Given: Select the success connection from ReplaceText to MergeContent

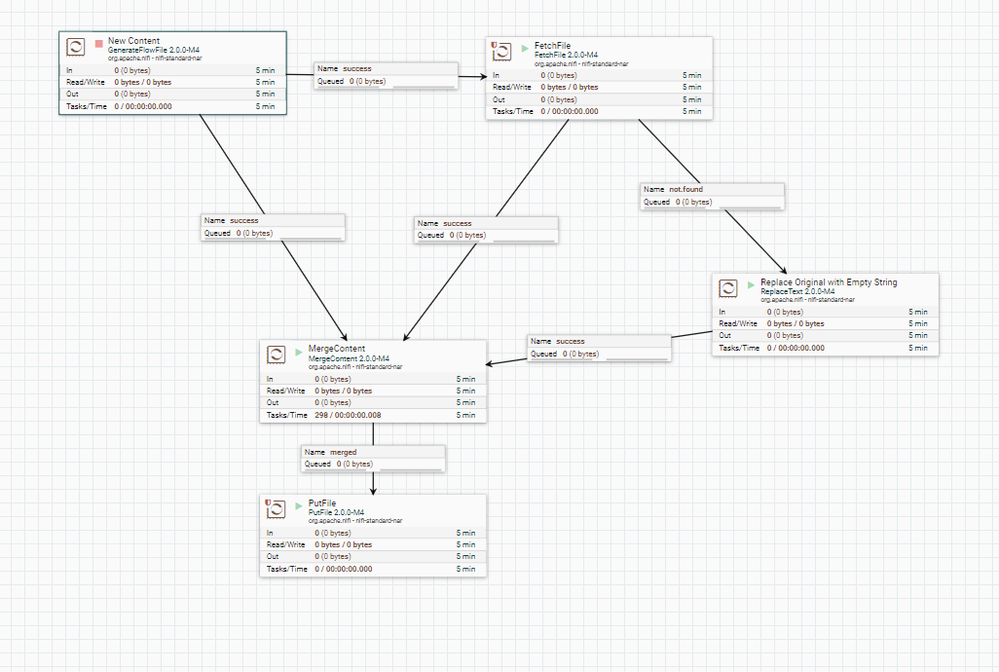Looking at the screenshot, I should click(x=599, y=348).
